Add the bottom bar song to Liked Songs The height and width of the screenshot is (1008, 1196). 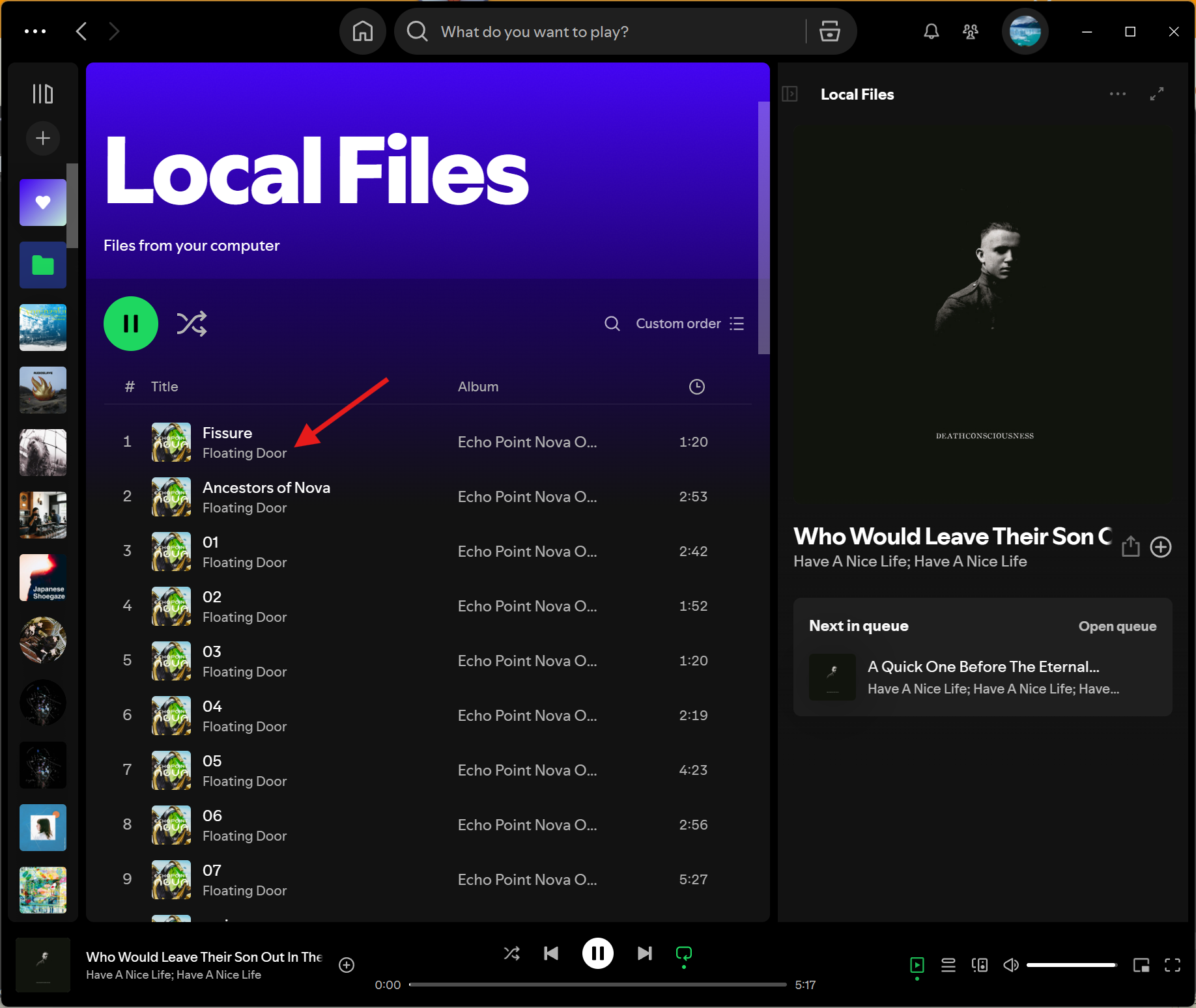(347, 965)
